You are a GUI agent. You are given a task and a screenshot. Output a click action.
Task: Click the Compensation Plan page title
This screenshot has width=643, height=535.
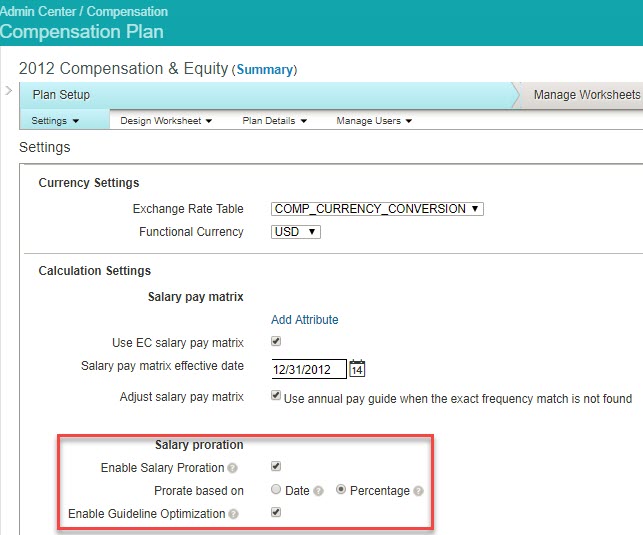82,32
